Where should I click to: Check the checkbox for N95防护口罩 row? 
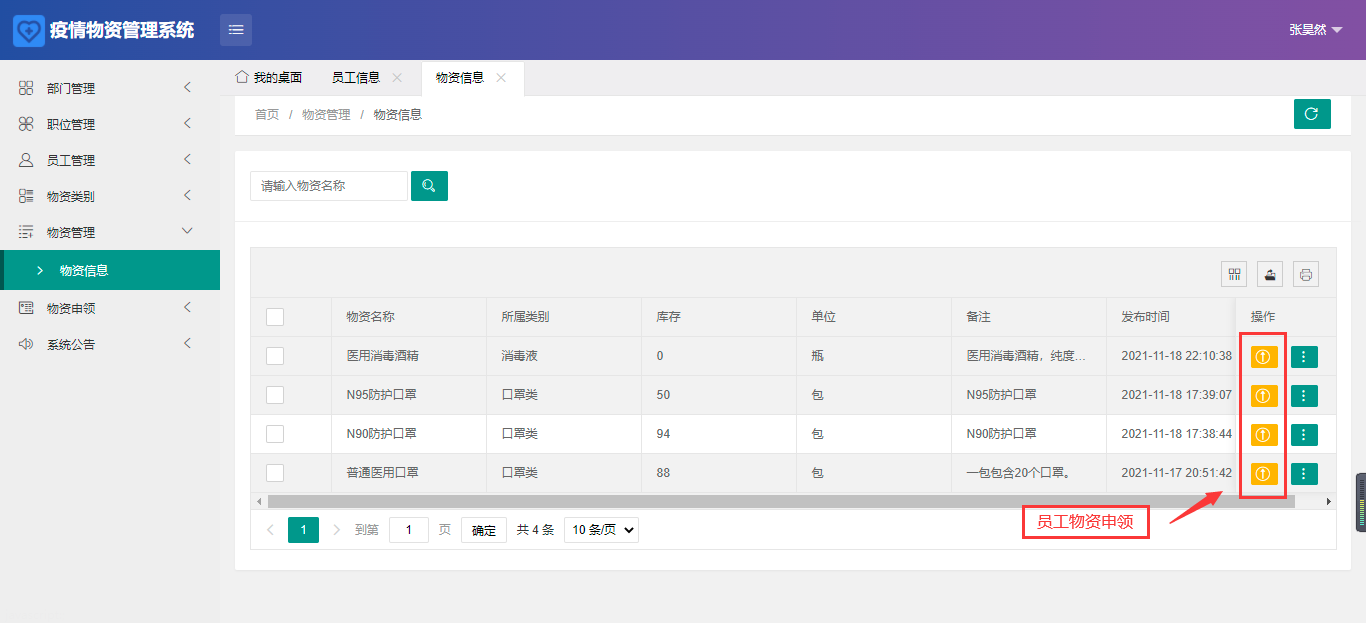[x=275, y=395]
